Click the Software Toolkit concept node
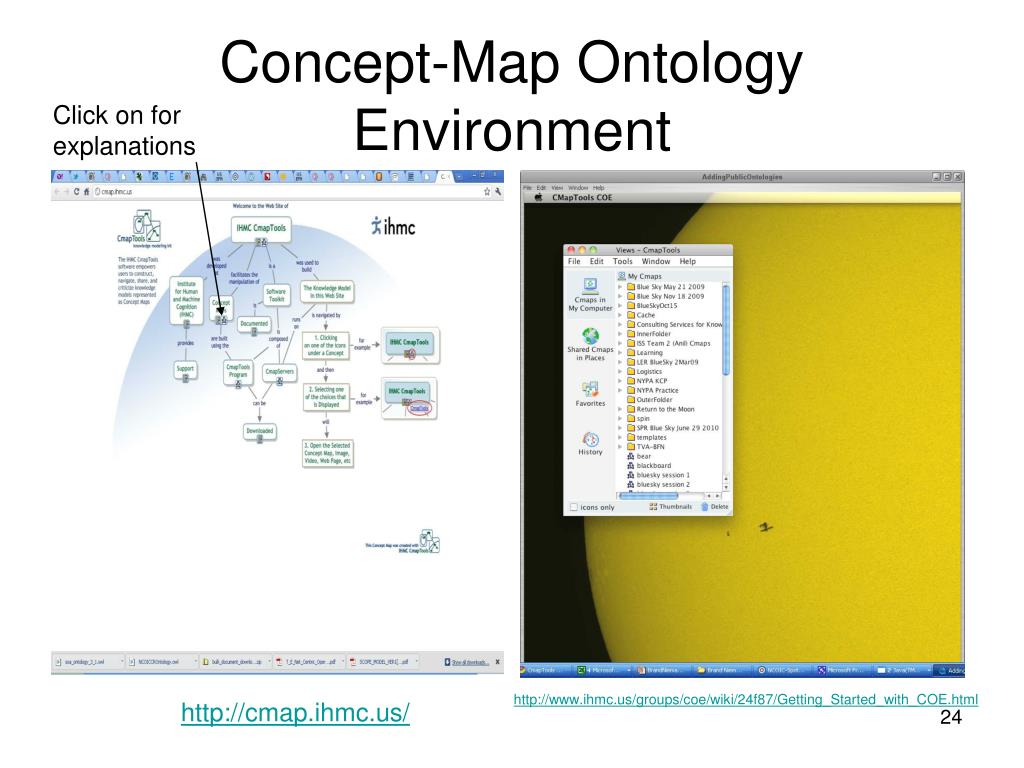The image size is (1024, 768). tap(276, 295)
